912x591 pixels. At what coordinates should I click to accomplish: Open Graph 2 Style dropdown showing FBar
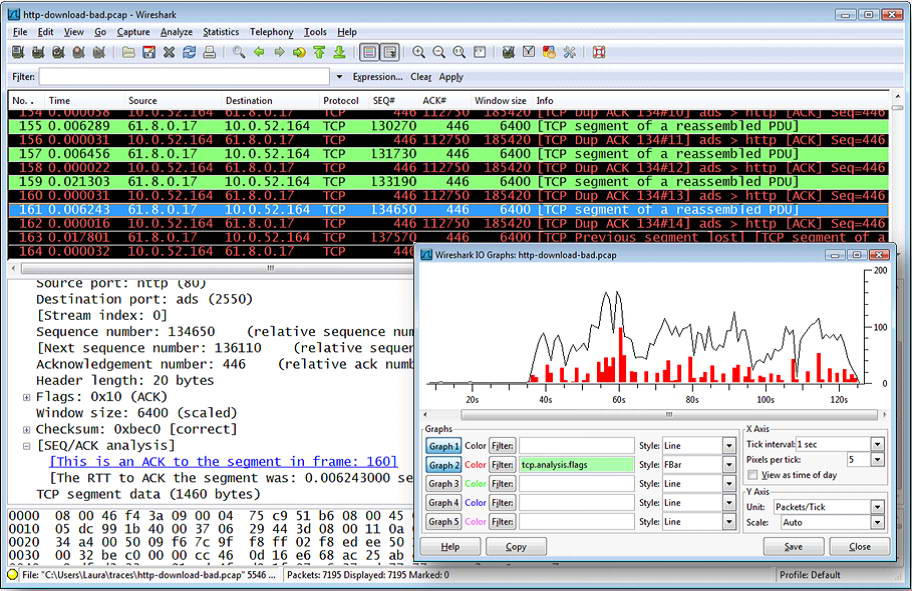727,465
